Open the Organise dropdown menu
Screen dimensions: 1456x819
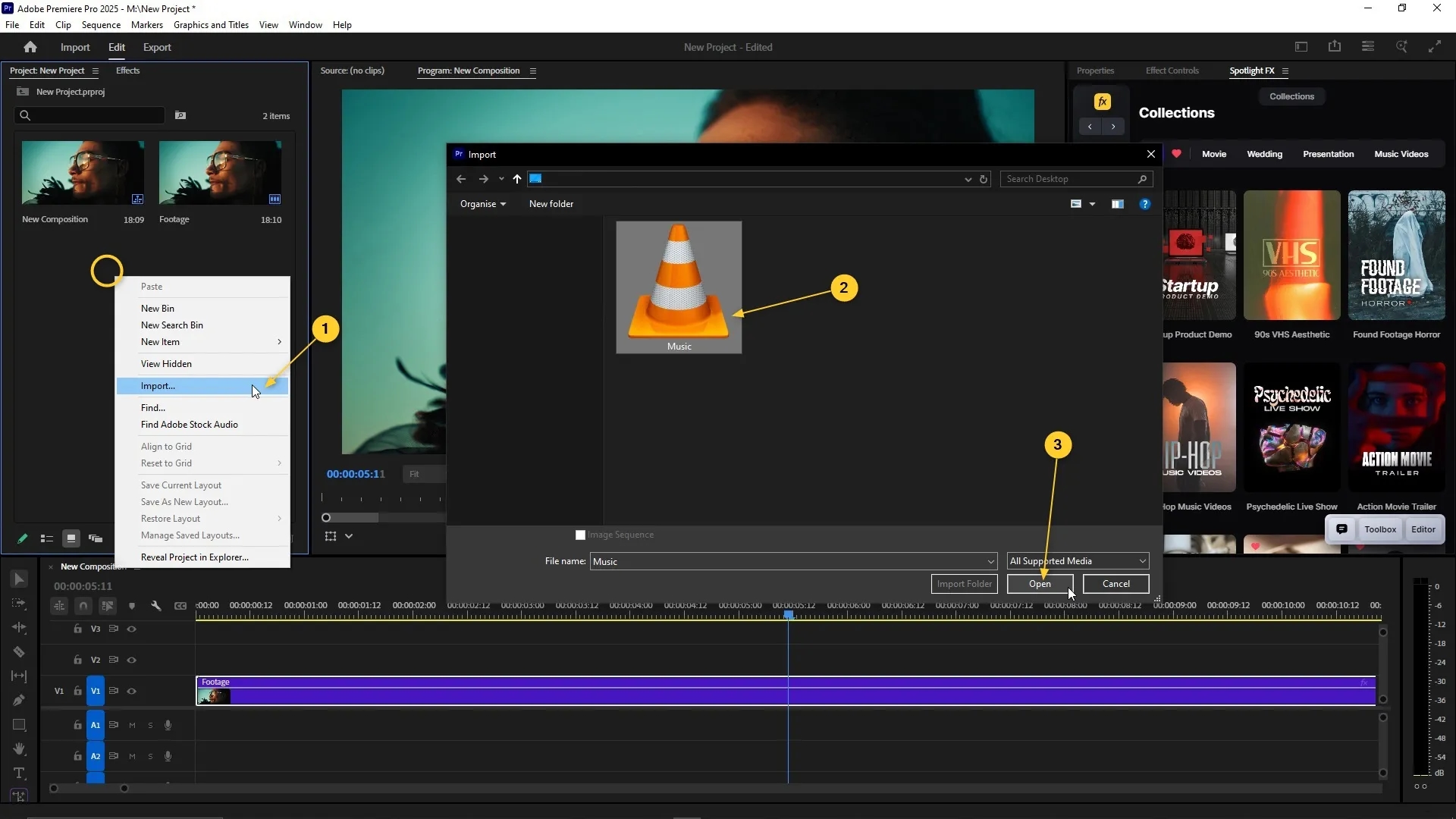482,204
